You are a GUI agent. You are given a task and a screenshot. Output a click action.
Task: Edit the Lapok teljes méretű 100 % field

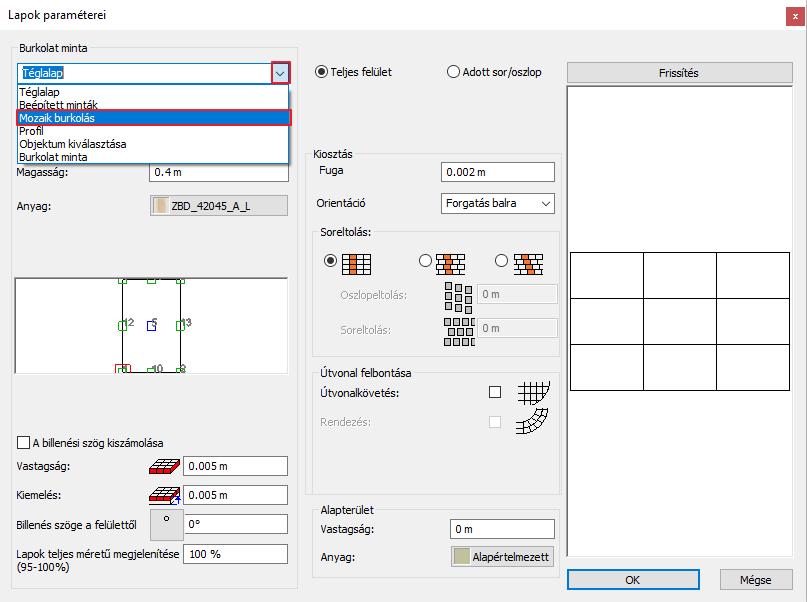pos(235,554)
